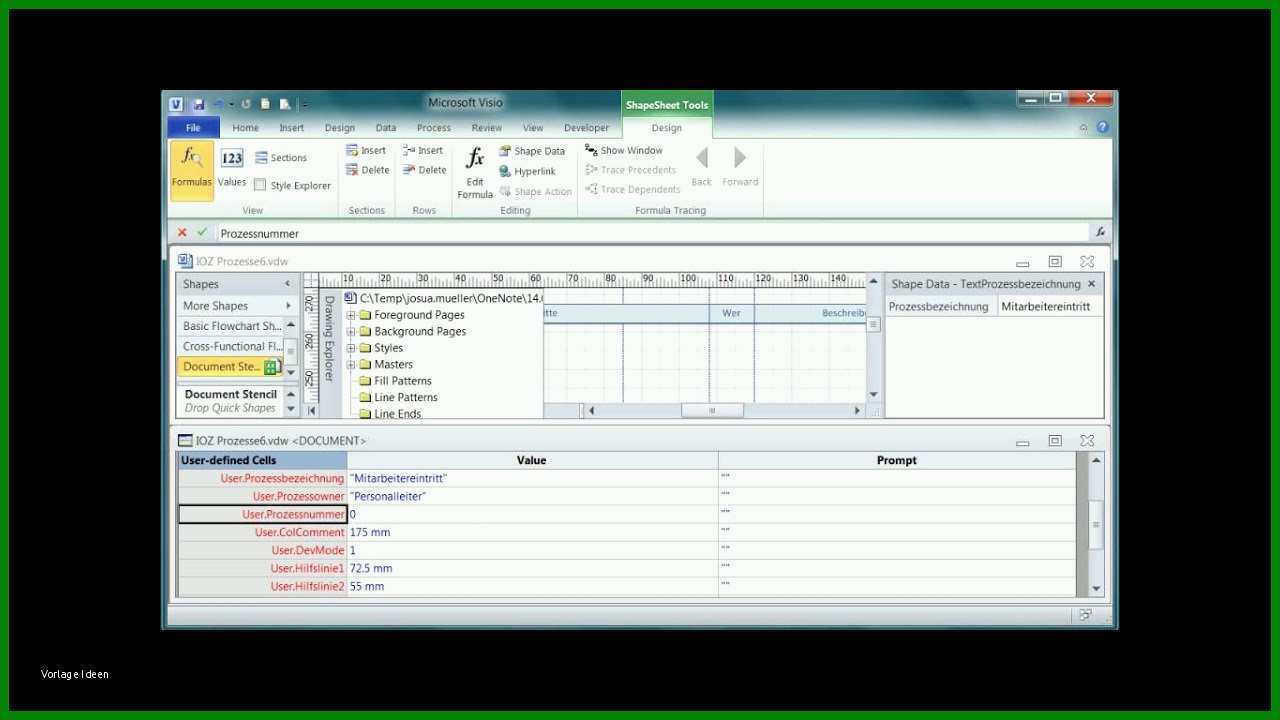Click the "Personalleiter" value cell
The width and height of the screenshot is (1280, 720).
(x=532, y=496)
